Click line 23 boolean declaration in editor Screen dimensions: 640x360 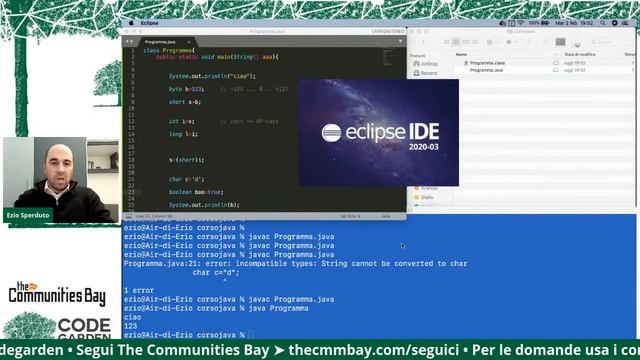tap(196, 192)
